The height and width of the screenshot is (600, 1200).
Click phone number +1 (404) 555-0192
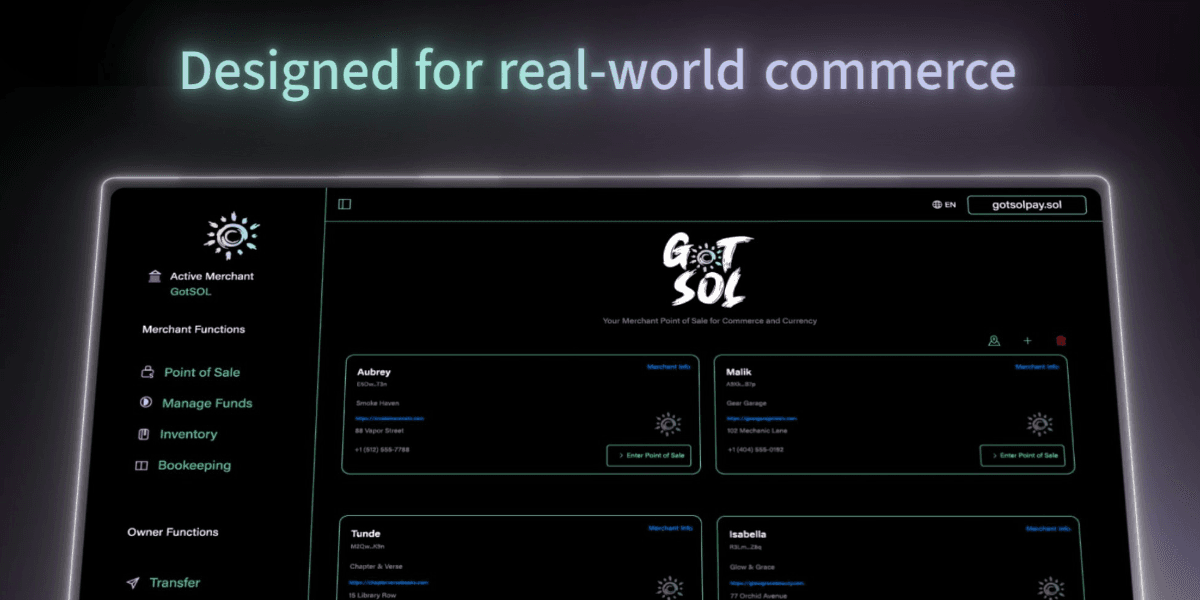pos(755,450)
